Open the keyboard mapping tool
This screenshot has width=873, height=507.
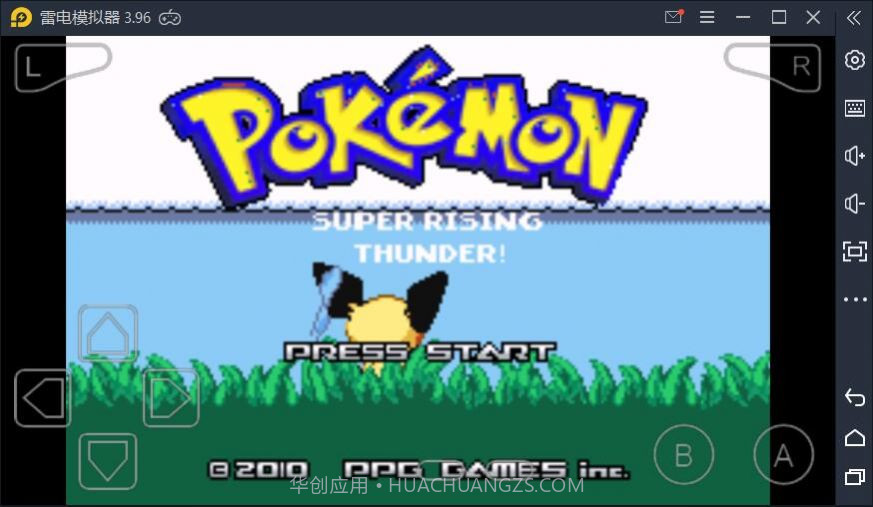pyautogui.click(x=854, y=108)
